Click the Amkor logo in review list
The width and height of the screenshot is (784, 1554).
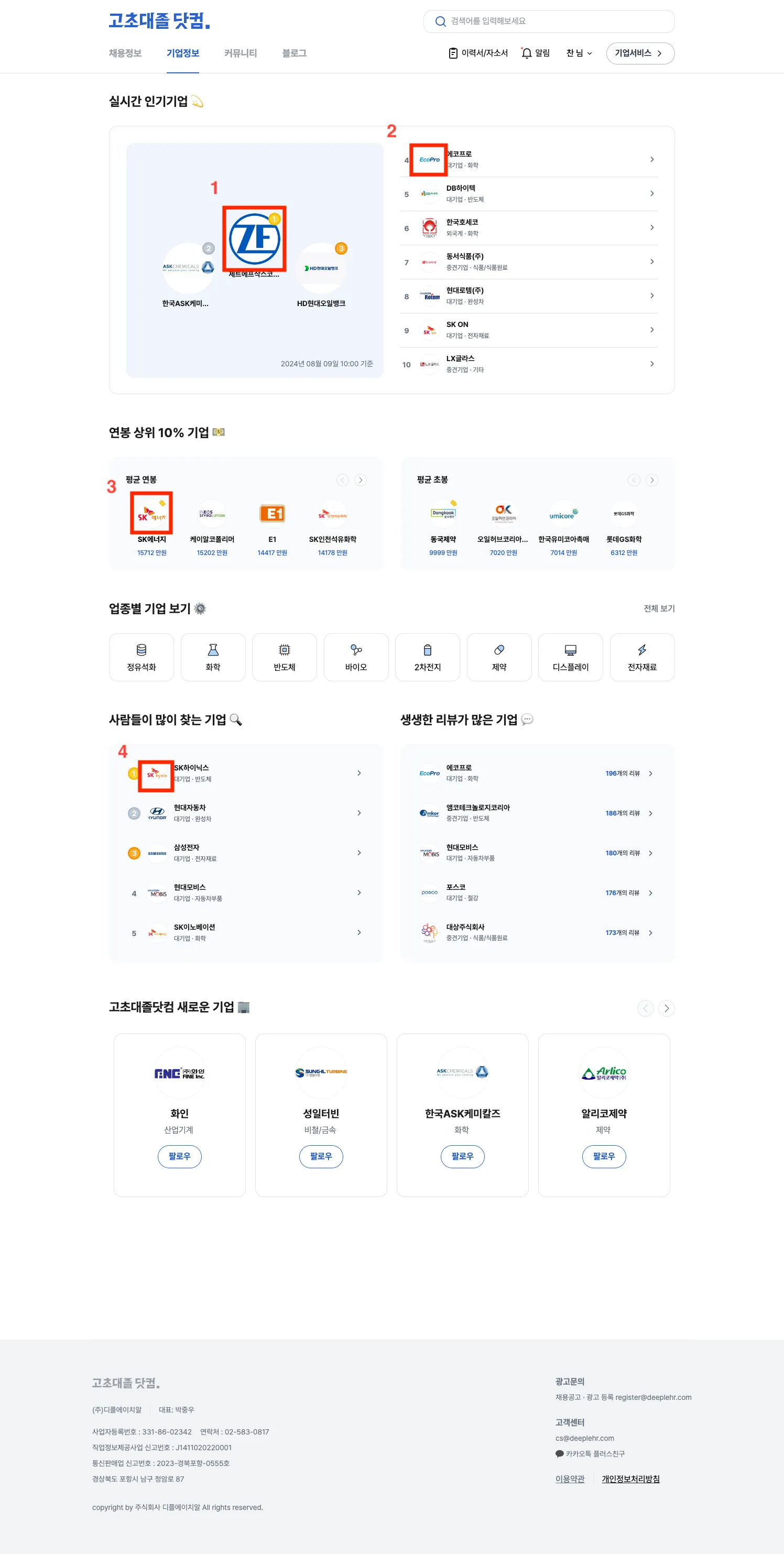(429, 813)
